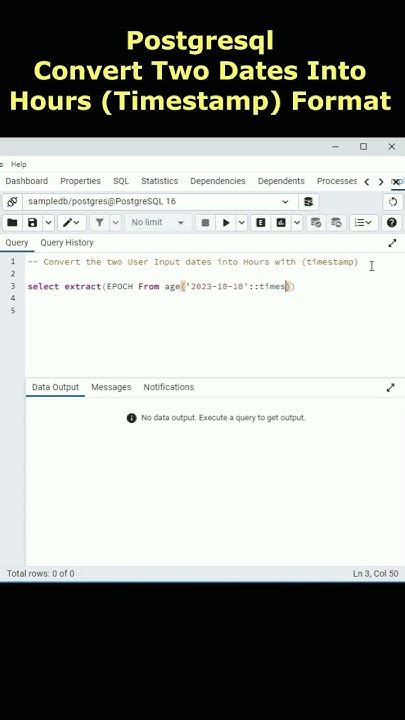Expand execute options arrow
This screenshot has height=720, width=405.
tap(242, 223)
